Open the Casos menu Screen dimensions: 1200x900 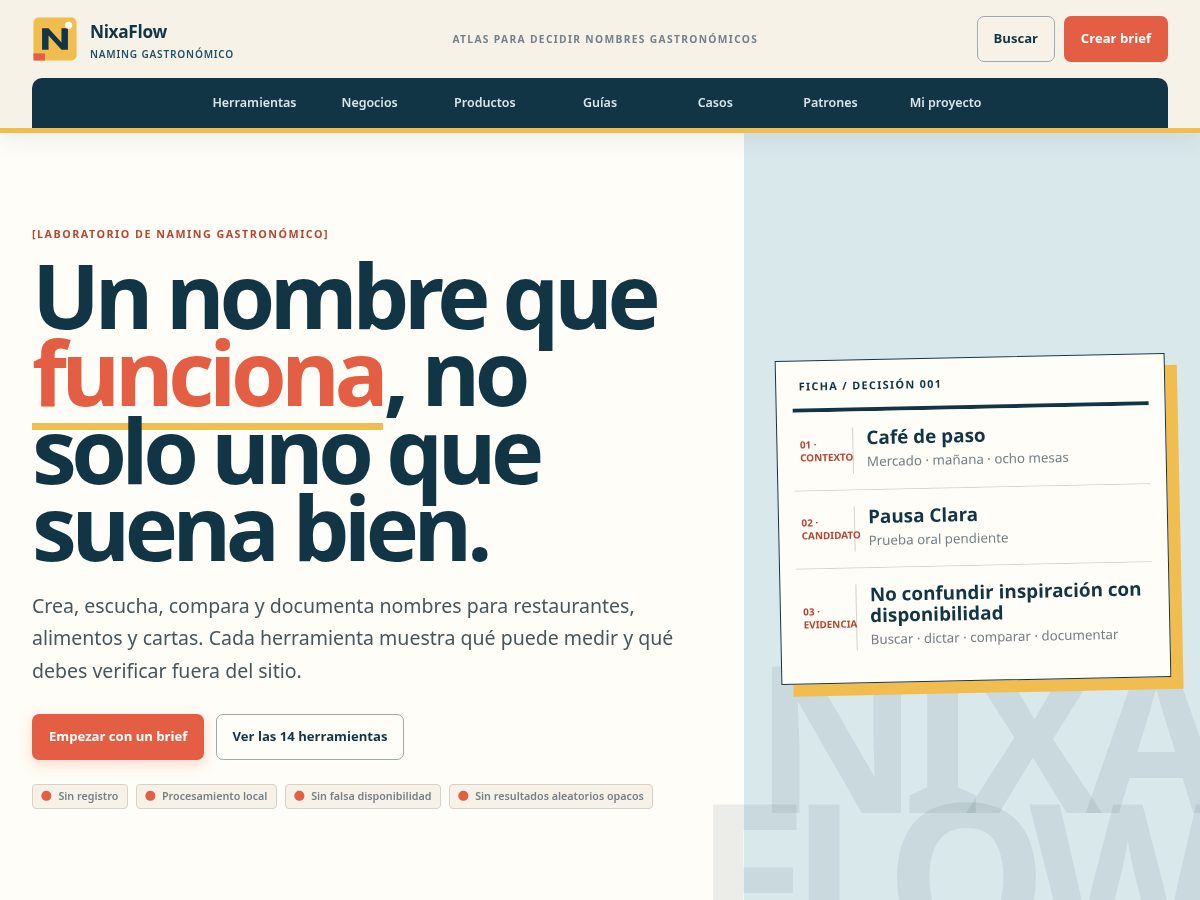[715, 103]
